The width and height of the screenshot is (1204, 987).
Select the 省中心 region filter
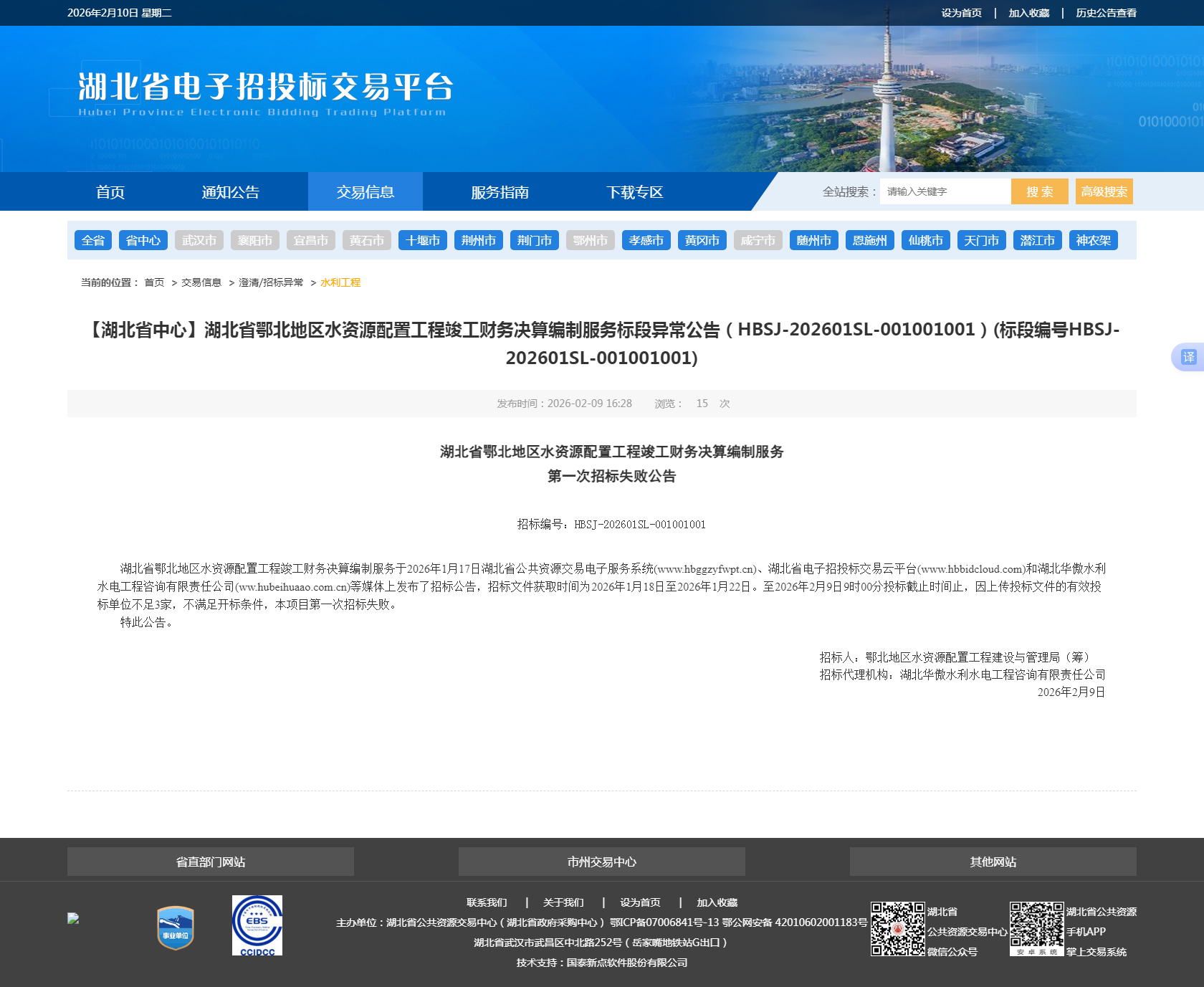point(143,240)
